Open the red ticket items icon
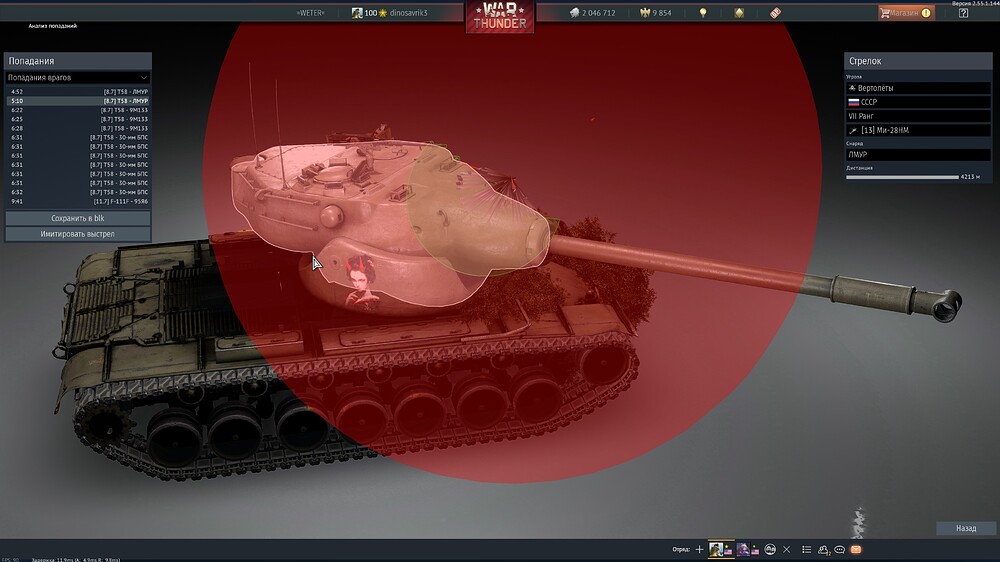Image resolution: width=1000 pixels, height=562 pixels. point(775,13)
